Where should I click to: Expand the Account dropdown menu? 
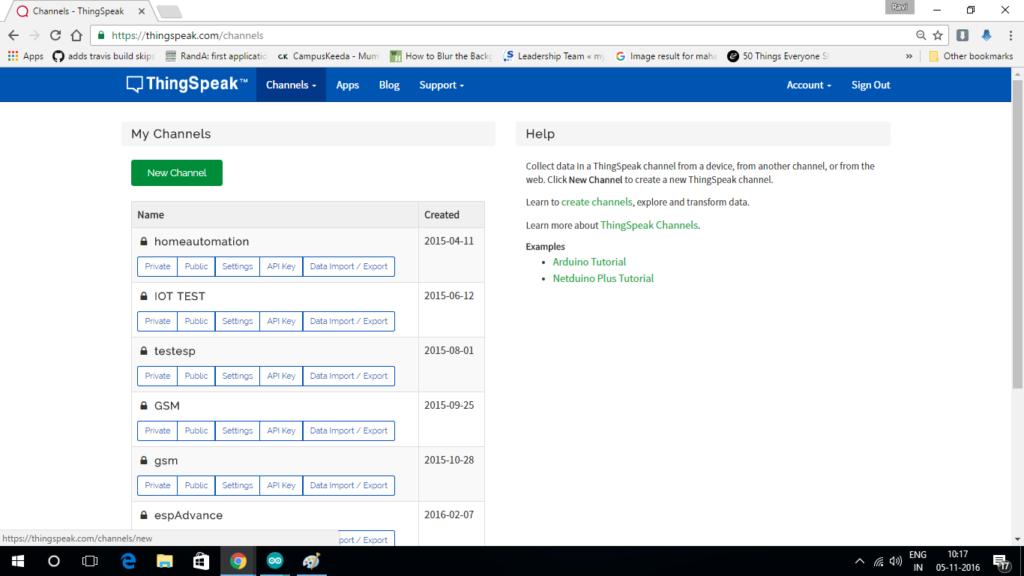click(808, 85)
